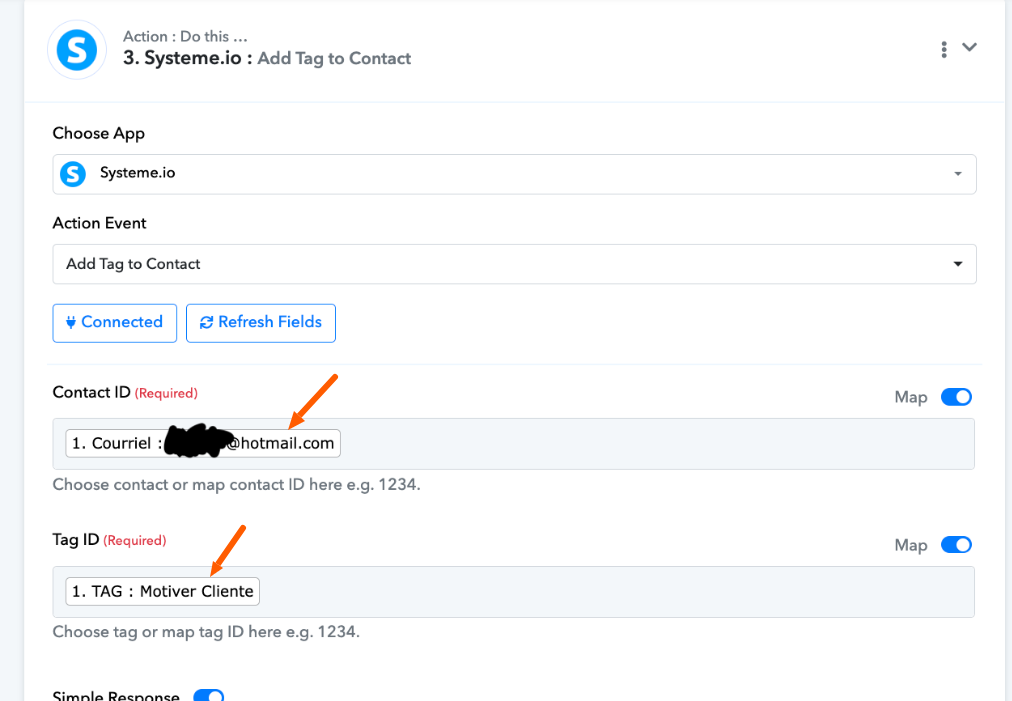The image size is (1012, 701).
Task: Disable the Simple Response toggle
Action: coord(208,695)
